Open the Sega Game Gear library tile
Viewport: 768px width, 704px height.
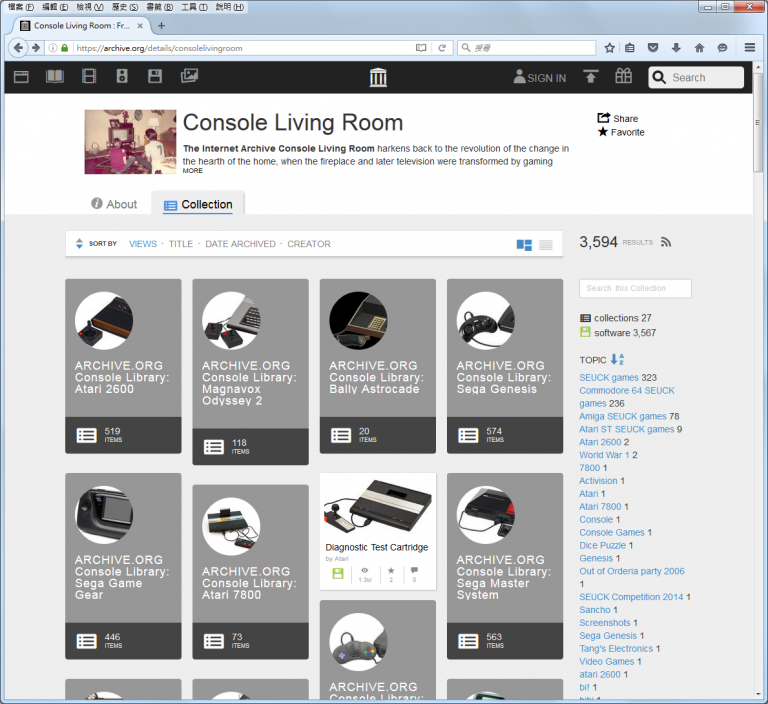[x=123, y=566]
